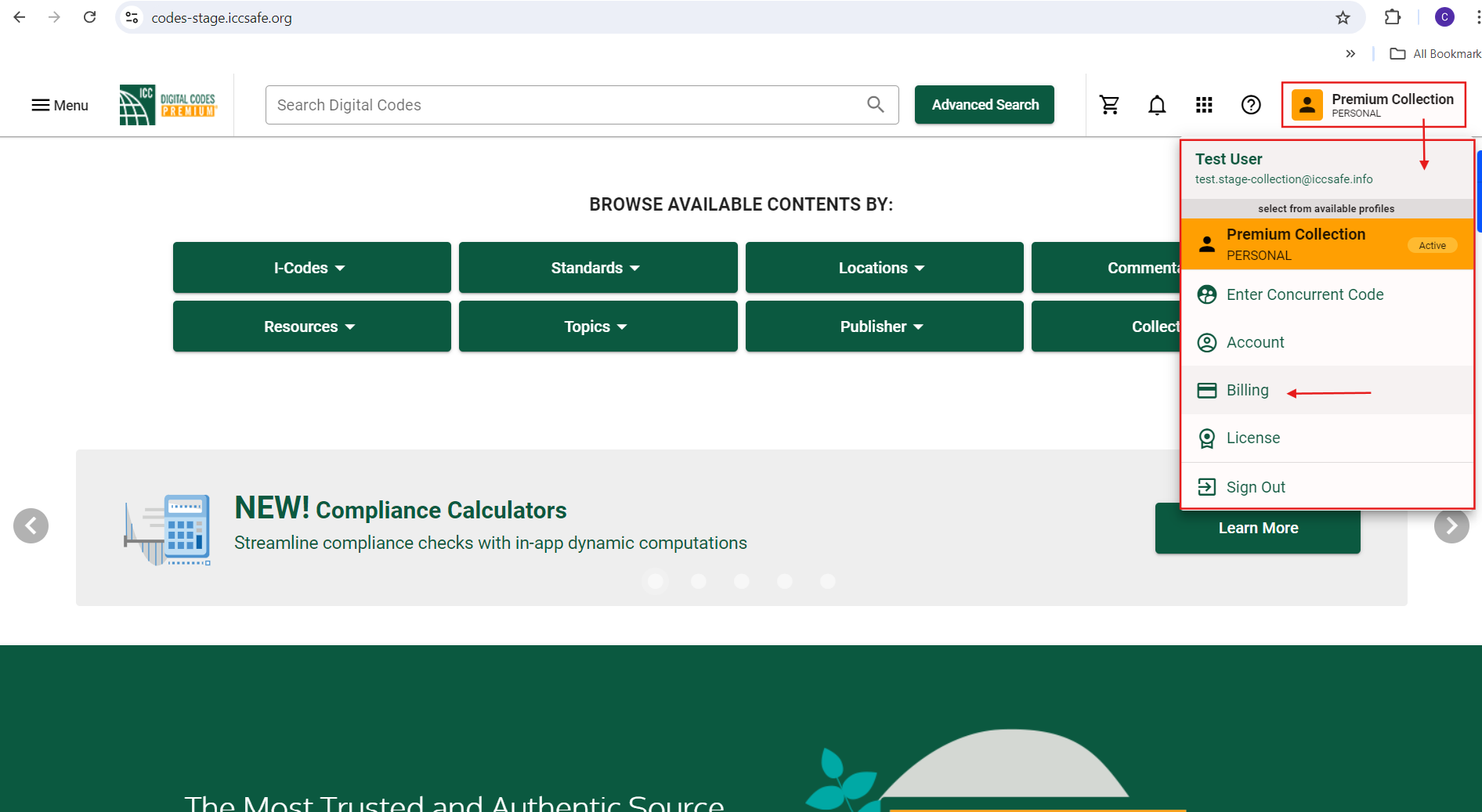Click the Advanced Search button

(985, 105)
